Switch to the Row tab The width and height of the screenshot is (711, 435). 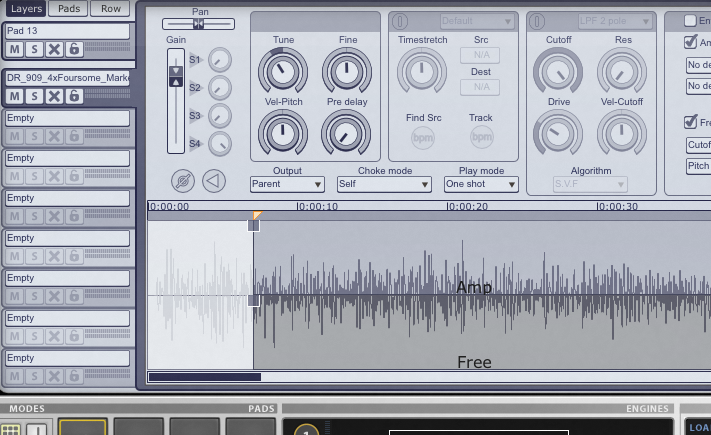pyautogui.click(x=110, y=9)
